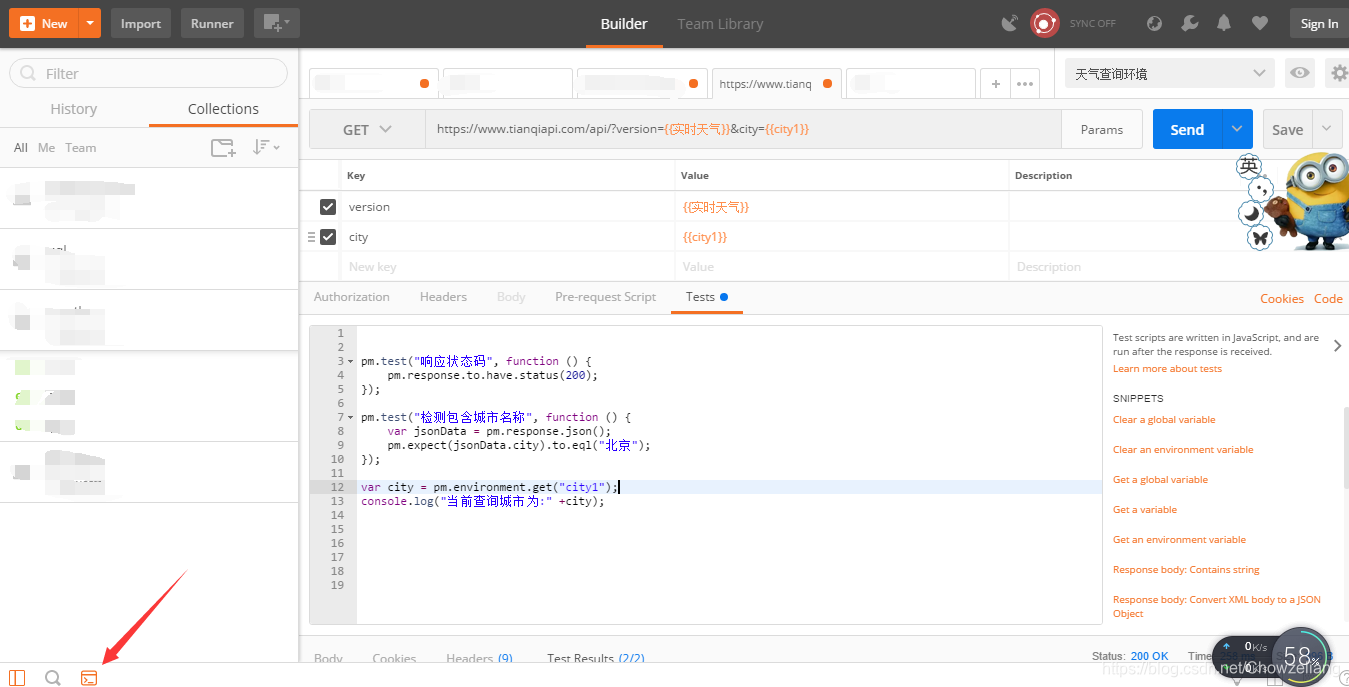Open the 天气查询环境 environment dropdown

(x=1170, y=73)
